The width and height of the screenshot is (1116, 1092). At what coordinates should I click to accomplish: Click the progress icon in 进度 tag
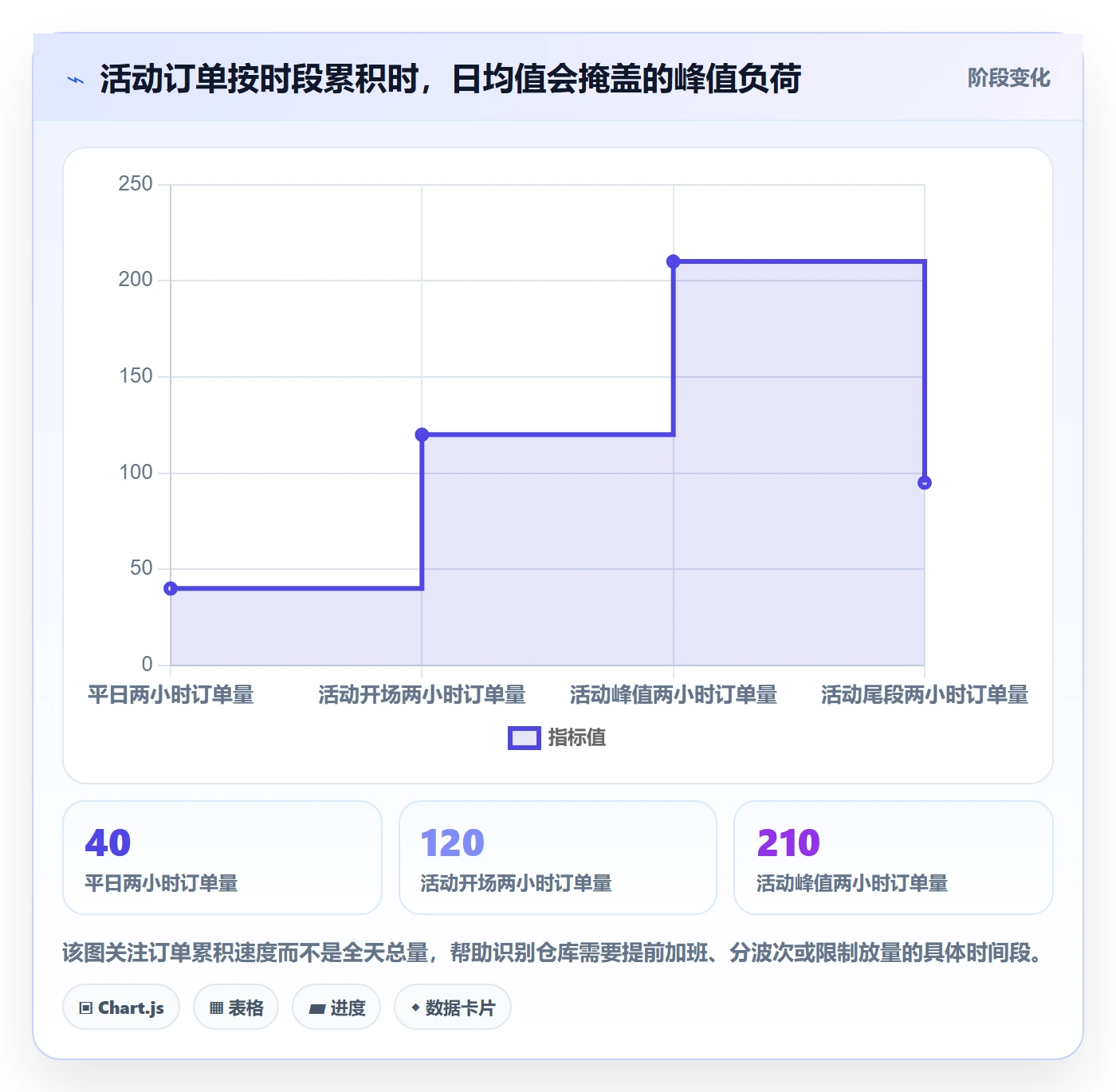pyautogui.click(x=317, y=1008)
